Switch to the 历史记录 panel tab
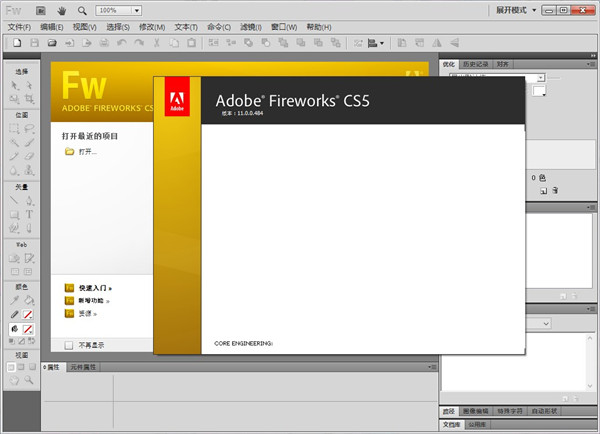 475,64
